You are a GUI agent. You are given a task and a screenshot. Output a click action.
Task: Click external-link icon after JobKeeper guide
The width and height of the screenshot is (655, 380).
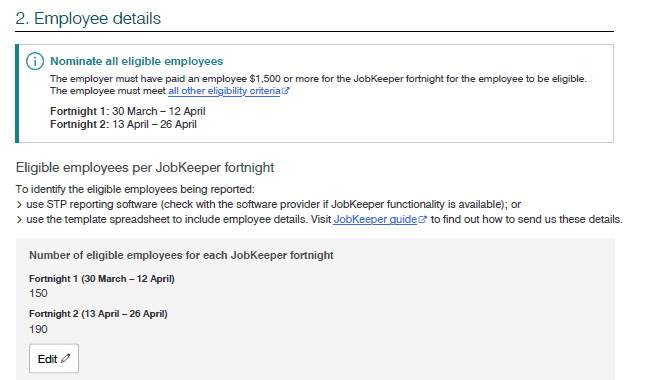tap(422, 219)
